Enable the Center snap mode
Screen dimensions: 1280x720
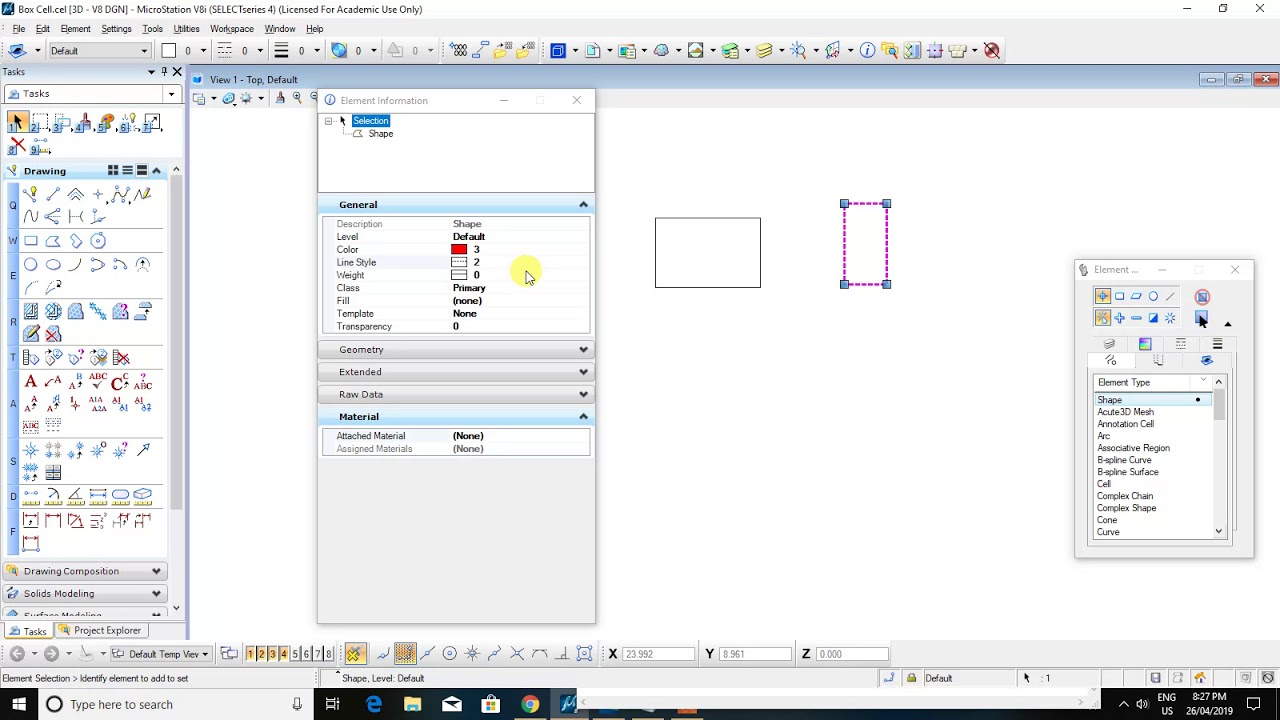pos(450,654)
